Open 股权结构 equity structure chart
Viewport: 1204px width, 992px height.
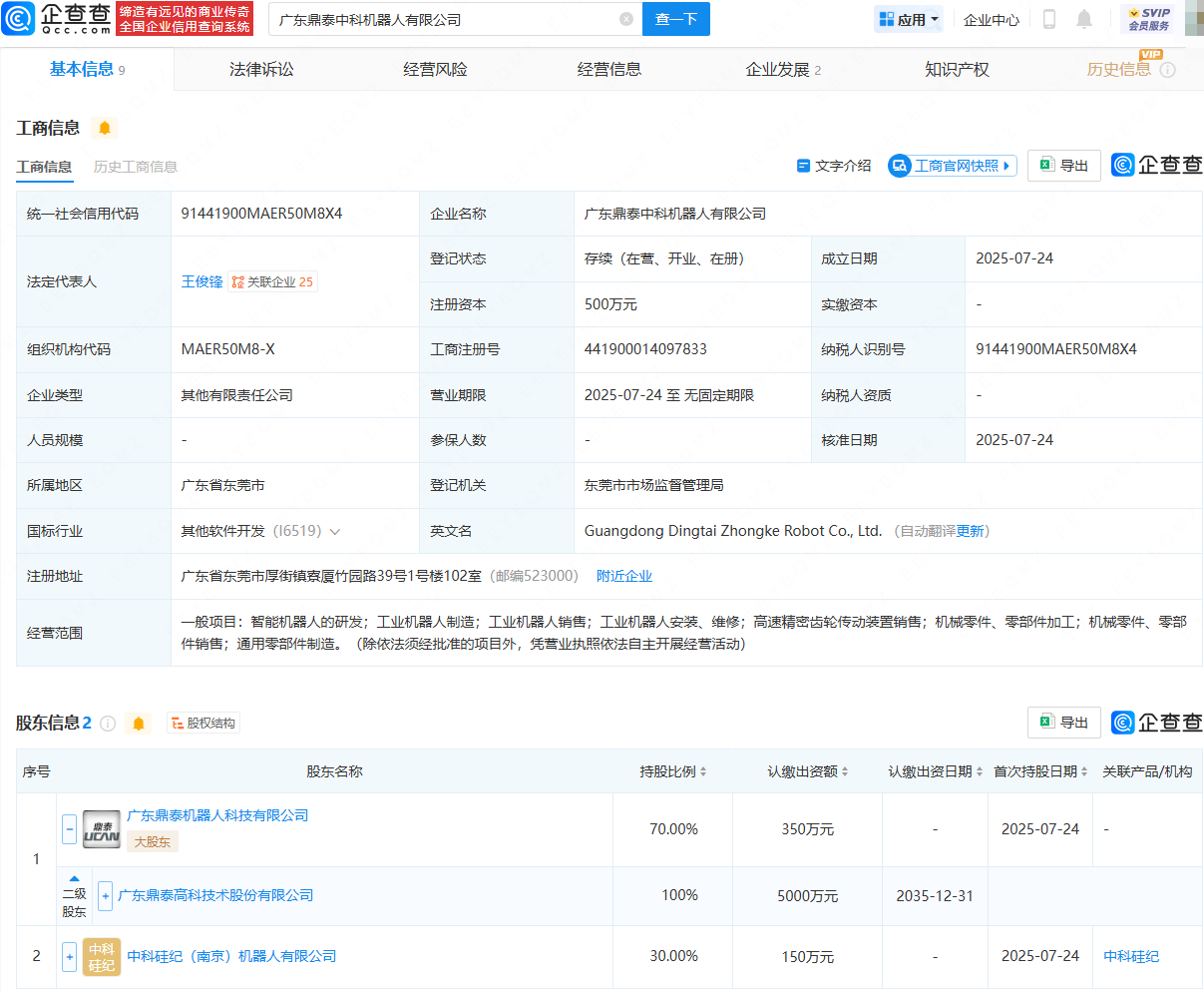203,724
